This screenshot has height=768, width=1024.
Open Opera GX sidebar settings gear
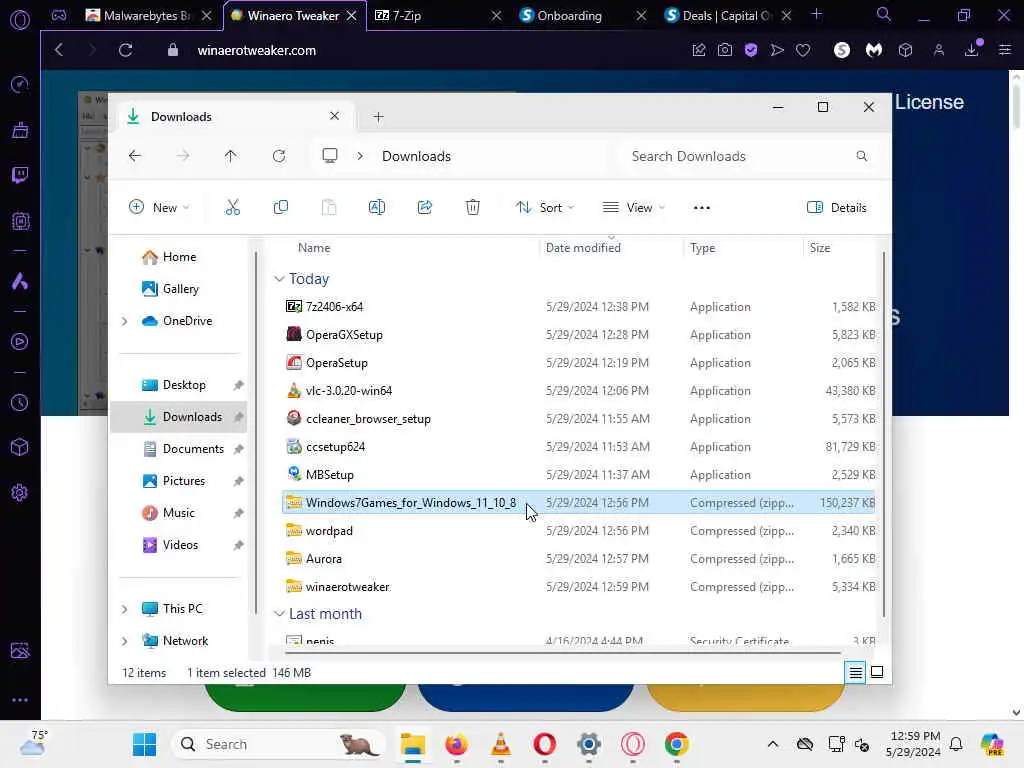(x=20, y=492)
